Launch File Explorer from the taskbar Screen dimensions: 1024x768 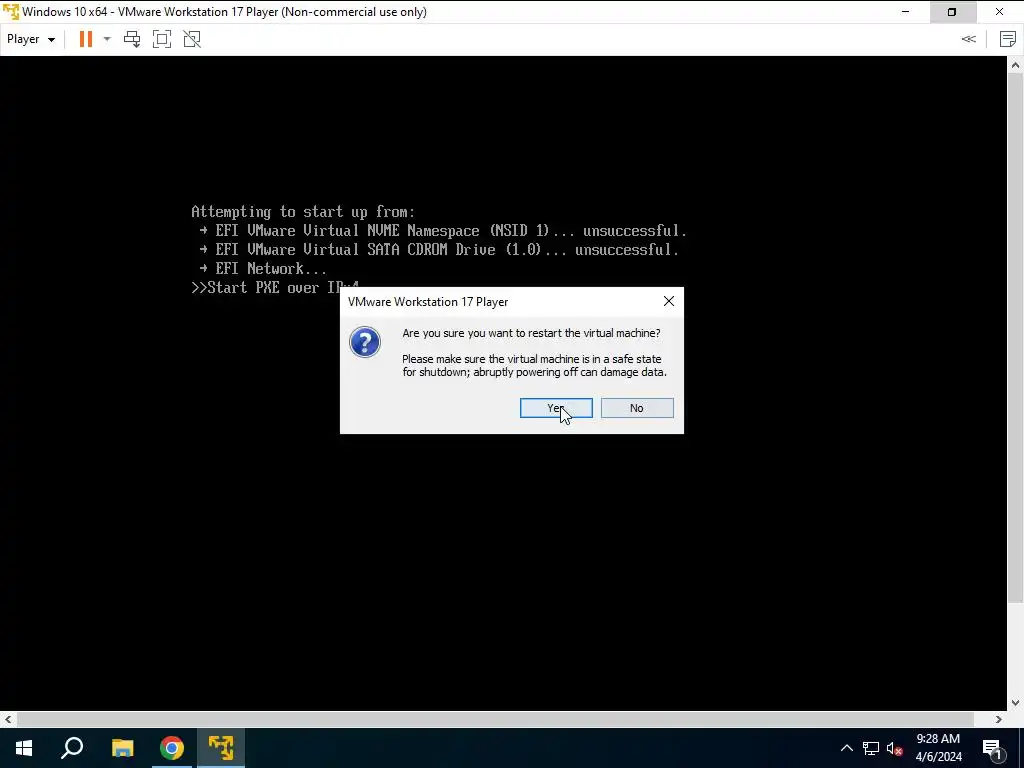[122, 748]
